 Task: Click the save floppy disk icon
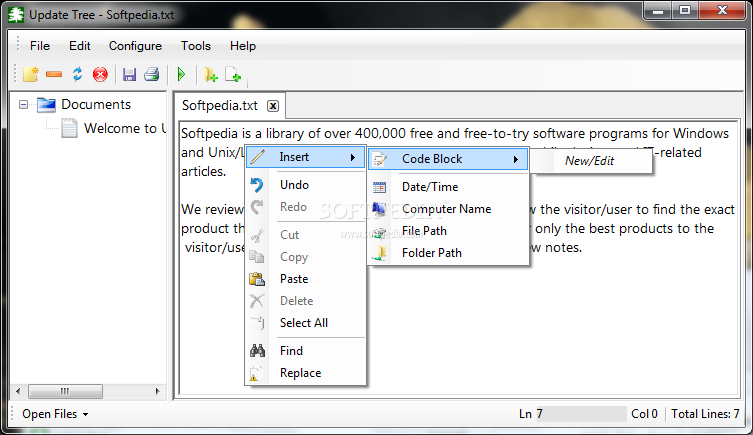pos(129,74)
